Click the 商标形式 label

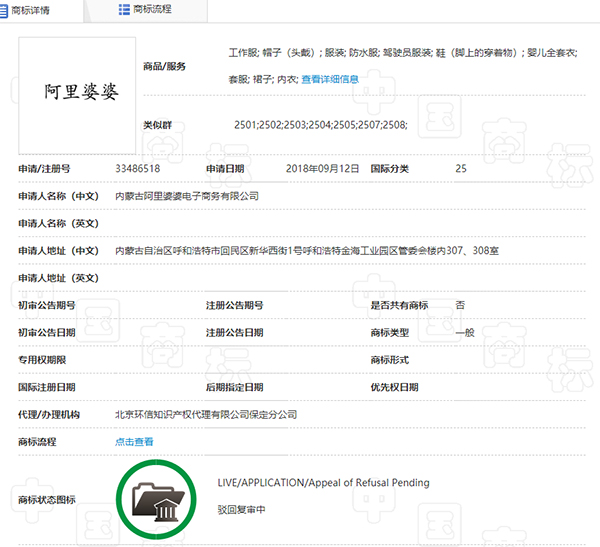pyautogui.click(x=390, y=360)
